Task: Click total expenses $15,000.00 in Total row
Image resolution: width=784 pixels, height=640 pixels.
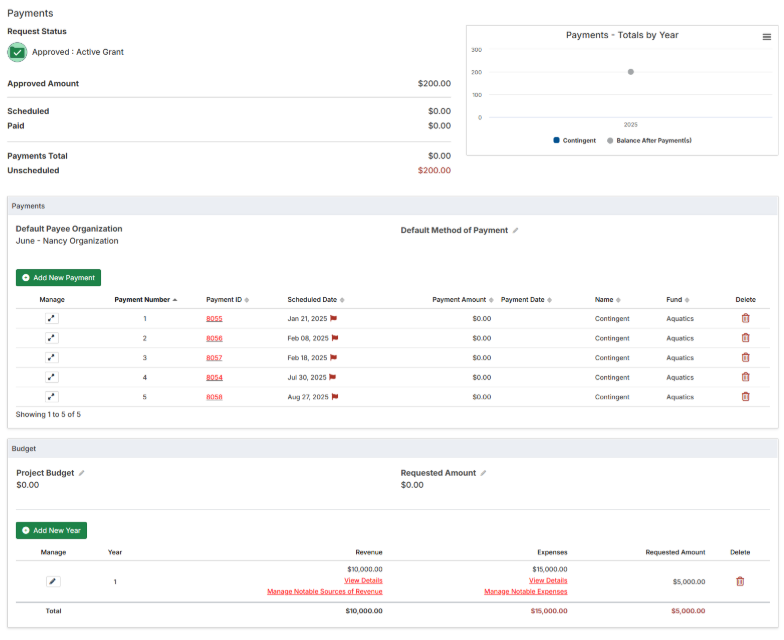Action: (x=548, y=611)
